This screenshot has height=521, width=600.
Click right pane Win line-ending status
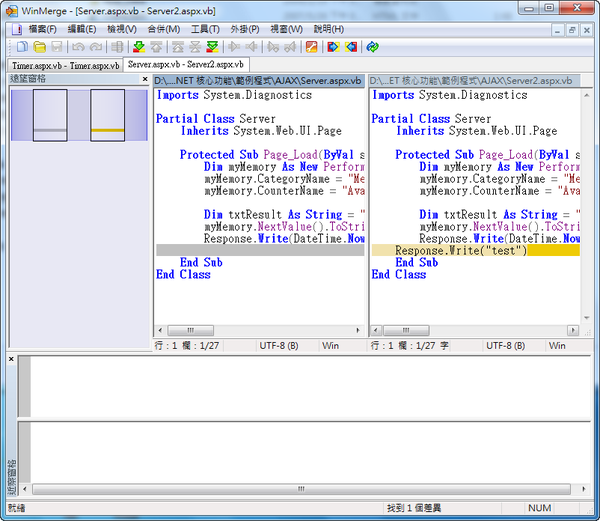(x=557, y=346)
